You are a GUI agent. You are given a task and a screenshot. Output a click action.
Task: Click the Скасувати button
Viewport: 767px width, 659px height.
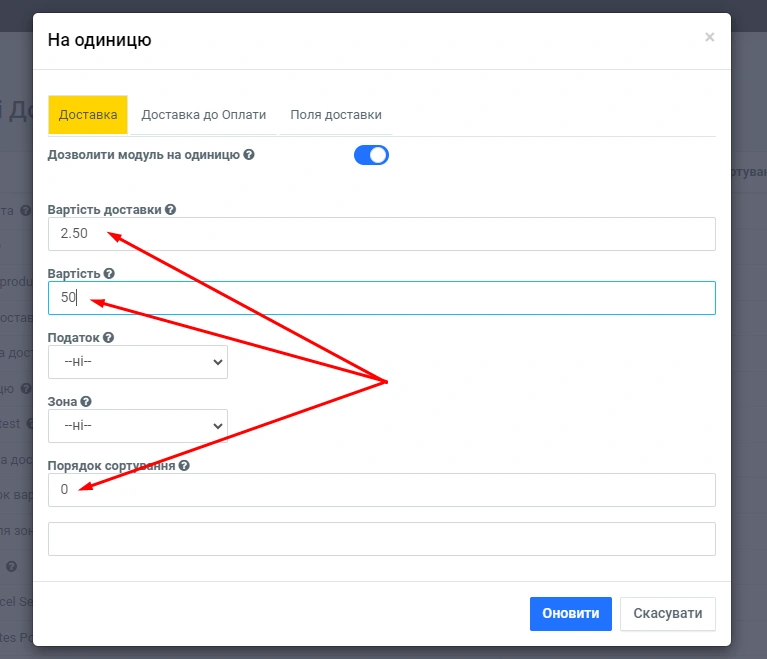coord(668,614)
